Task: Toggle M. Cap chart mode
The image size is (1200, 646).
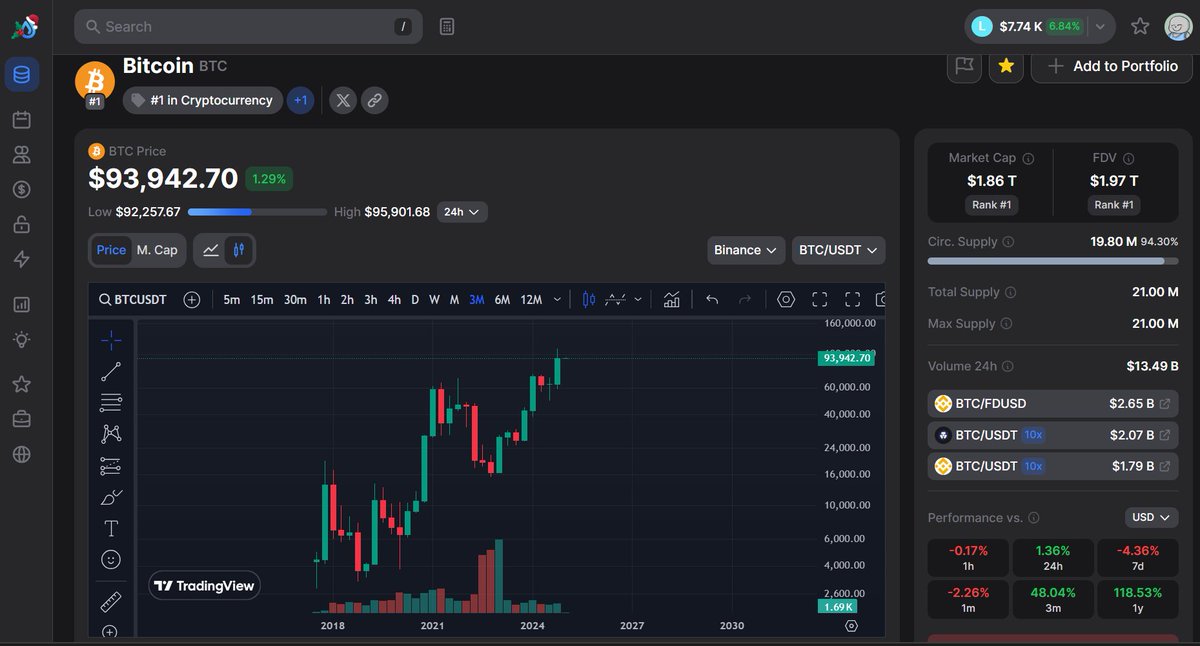Action: (x=157, y=250)
